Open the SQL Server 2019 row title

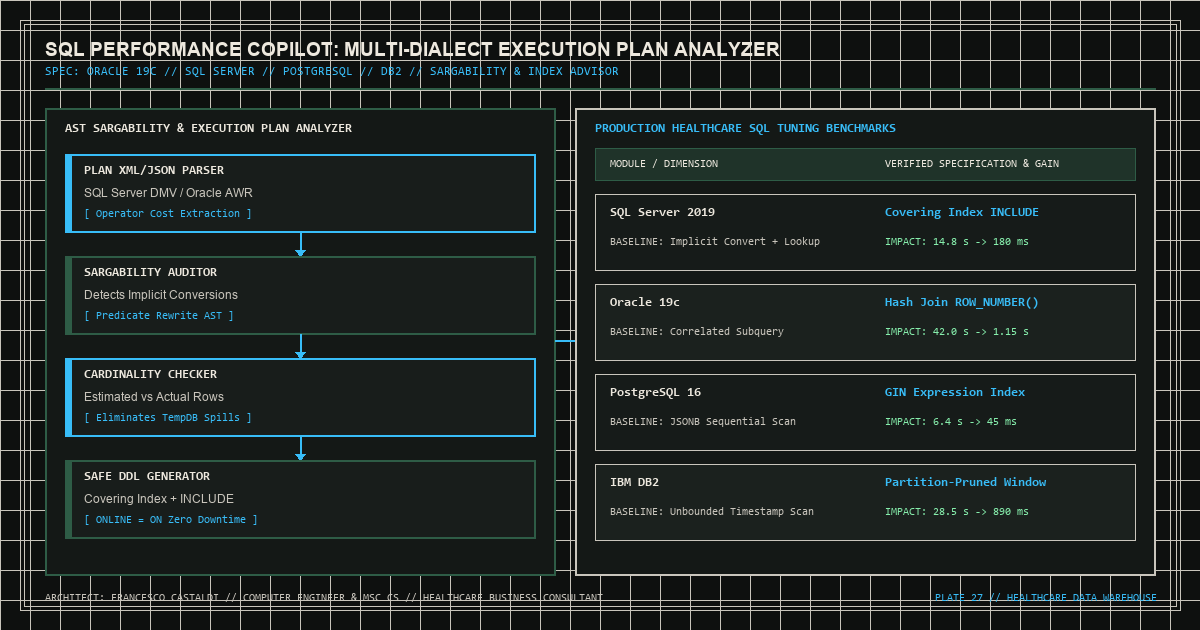pyautogui.click(x=662, y=212)
